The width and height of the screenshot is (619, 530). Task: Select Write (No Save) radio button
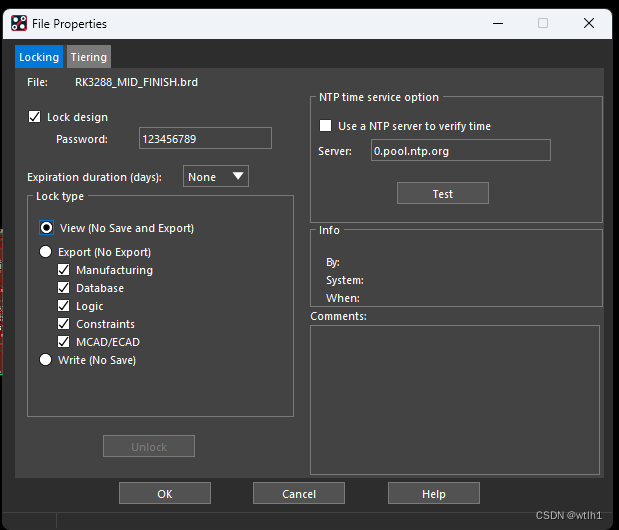coord(46,360)
